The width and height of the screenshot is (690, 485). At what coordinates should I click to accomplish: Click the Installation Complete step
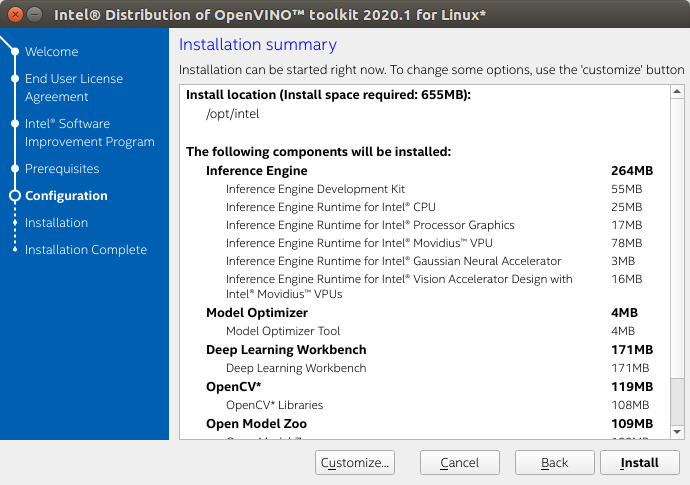pyautogui.click(x=85, y=249)
